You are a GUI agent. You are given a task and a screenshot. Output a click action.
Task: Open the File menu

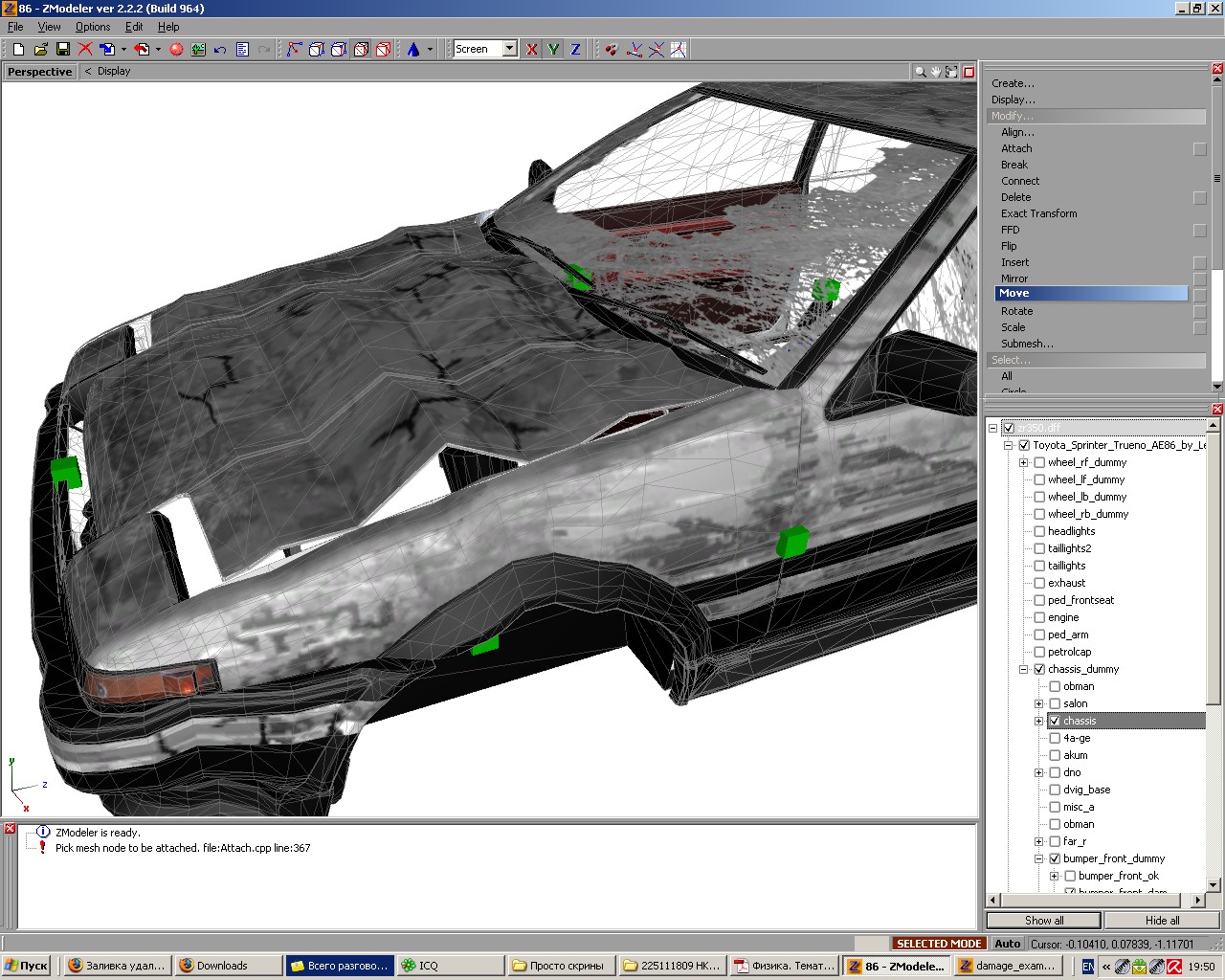coord(15,27)
